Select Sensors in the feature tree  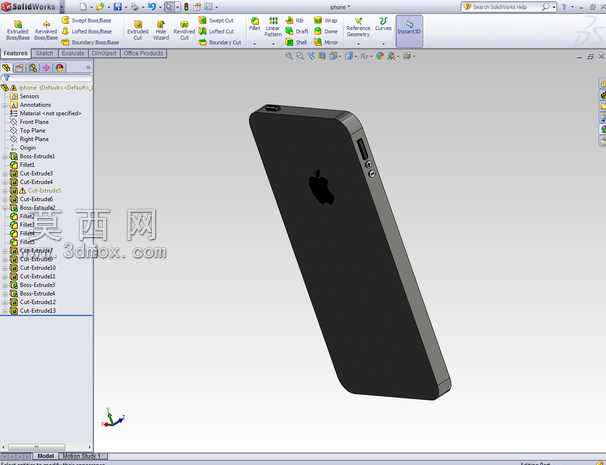(29, 96)
